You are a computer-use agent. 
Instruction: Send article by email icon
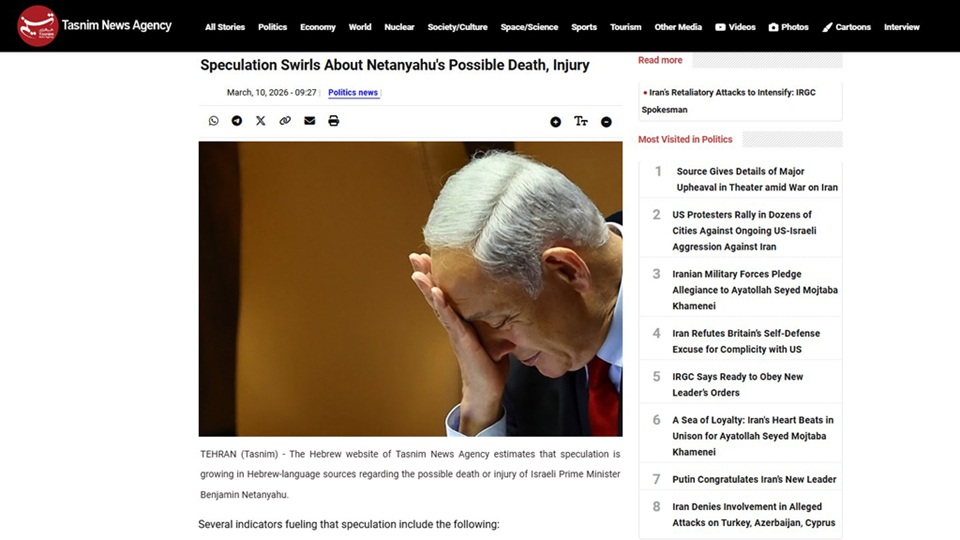coord(309,121)
